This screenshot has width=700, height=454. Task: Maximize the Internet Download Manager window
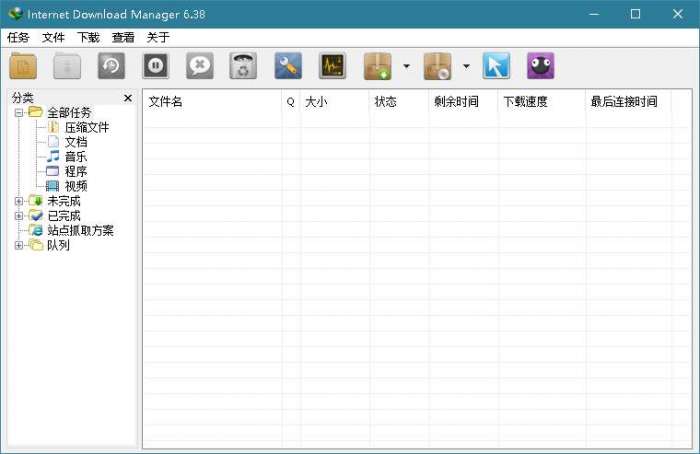coord(635,14)
